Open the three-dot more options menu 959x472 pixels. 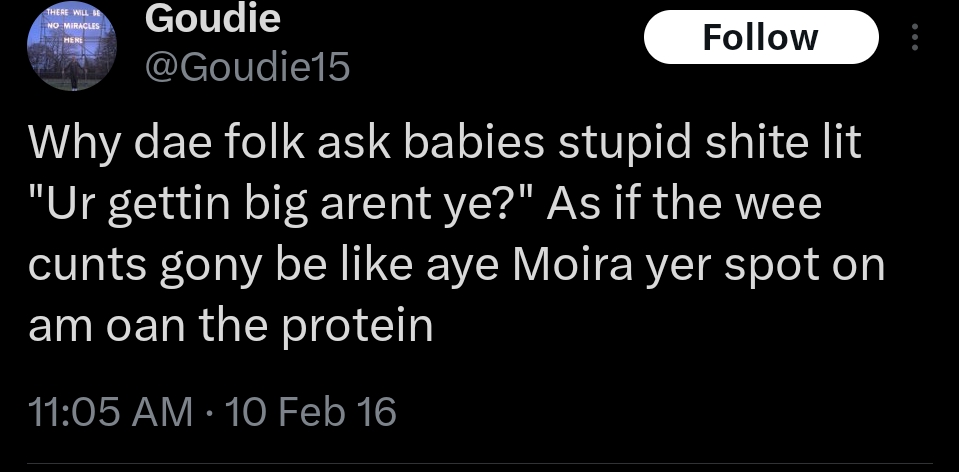[912, 37]
